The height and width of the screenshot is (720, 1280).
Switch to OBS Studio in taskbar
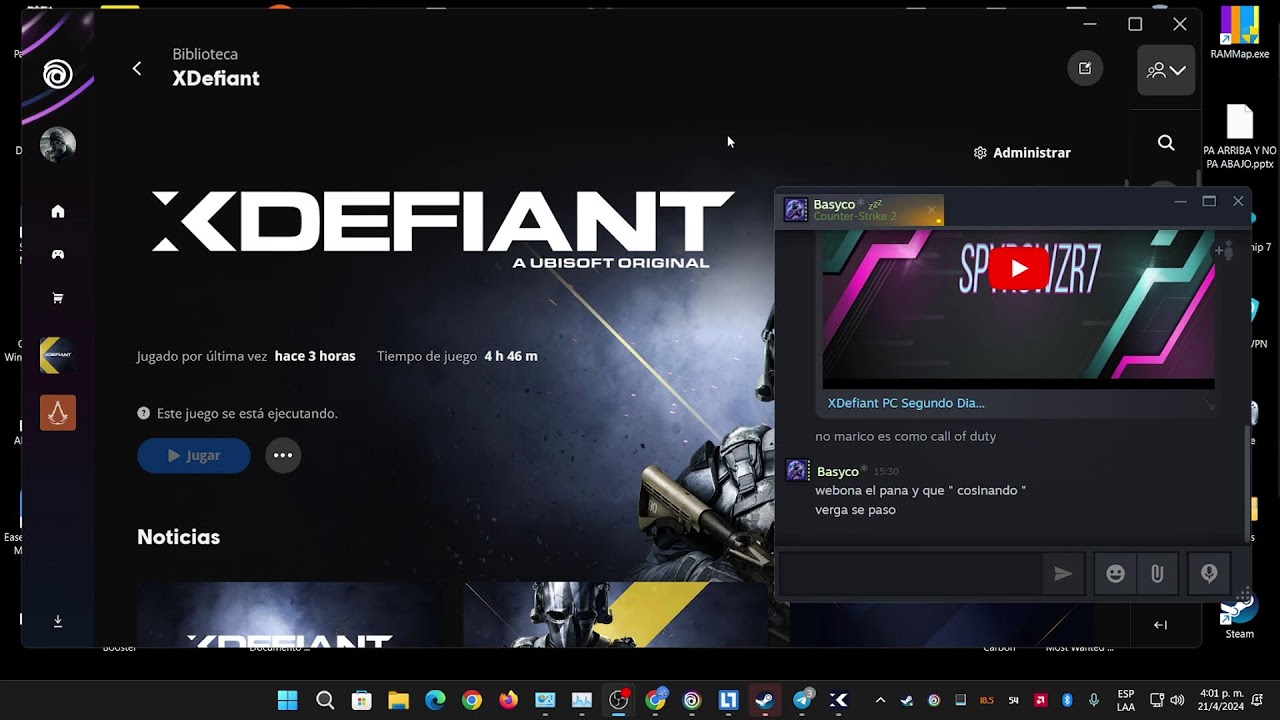click(619, 700)
